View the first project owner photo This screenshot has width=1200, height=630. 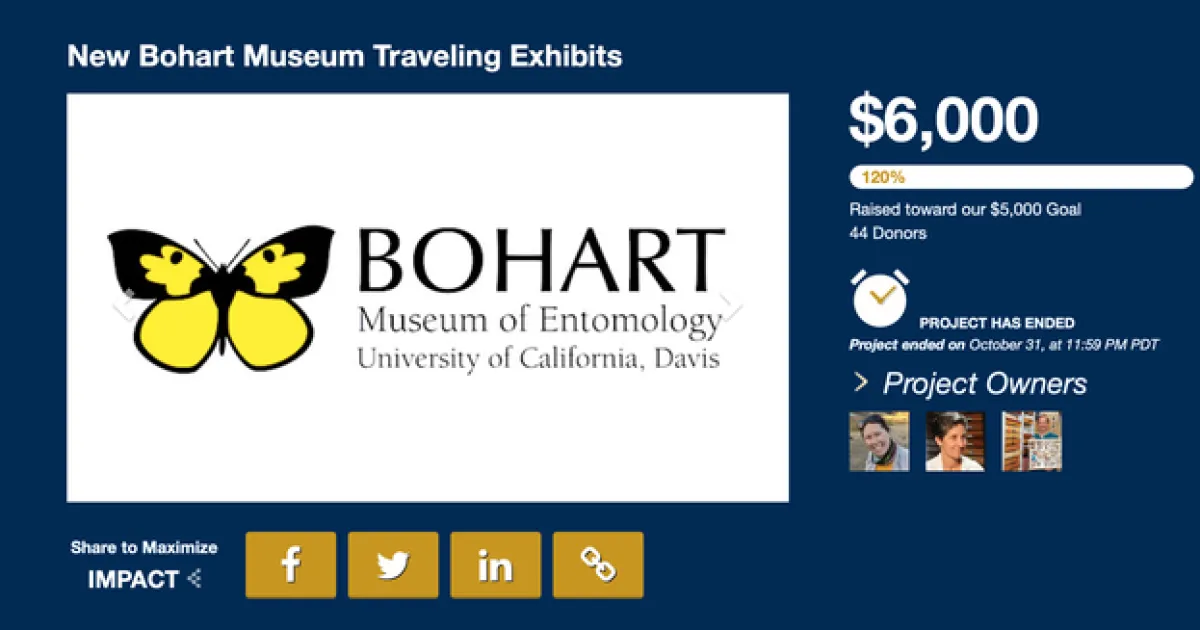879,441
